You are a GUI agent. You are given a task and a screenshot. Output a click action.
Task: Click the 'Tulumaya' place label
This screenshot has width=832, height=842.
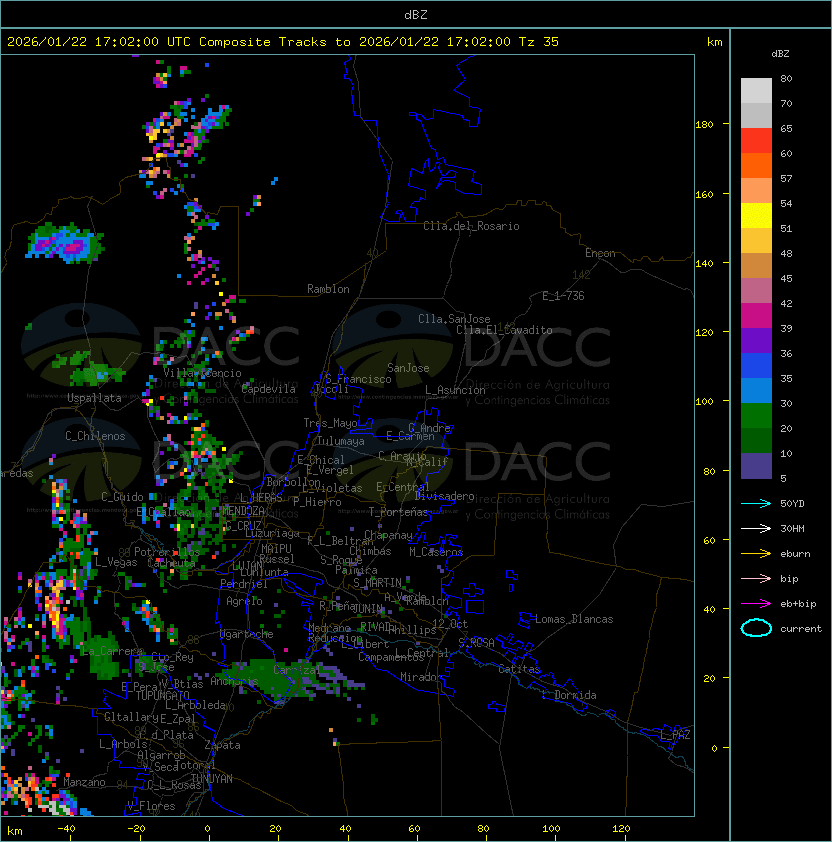pyautogui.click(x=341, y=441)
